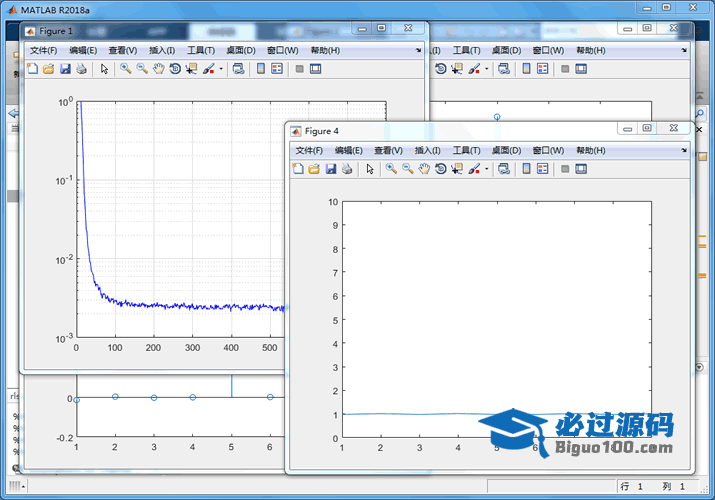This screenshot has height=500, width=715.
Task: Click Print icon in Figure 4 toolbar
Action: click(x=347, y=169)
